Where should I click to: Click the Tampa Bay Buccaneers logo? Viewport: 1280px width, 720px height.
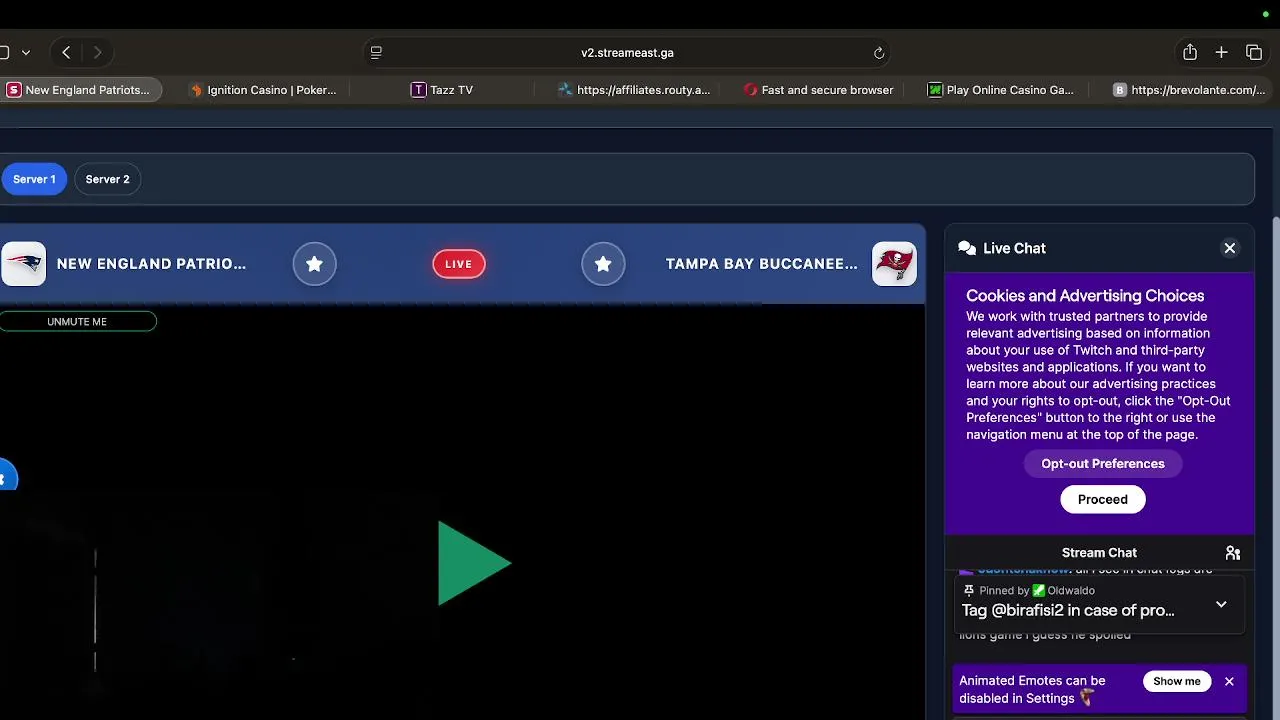pos(894,264)
